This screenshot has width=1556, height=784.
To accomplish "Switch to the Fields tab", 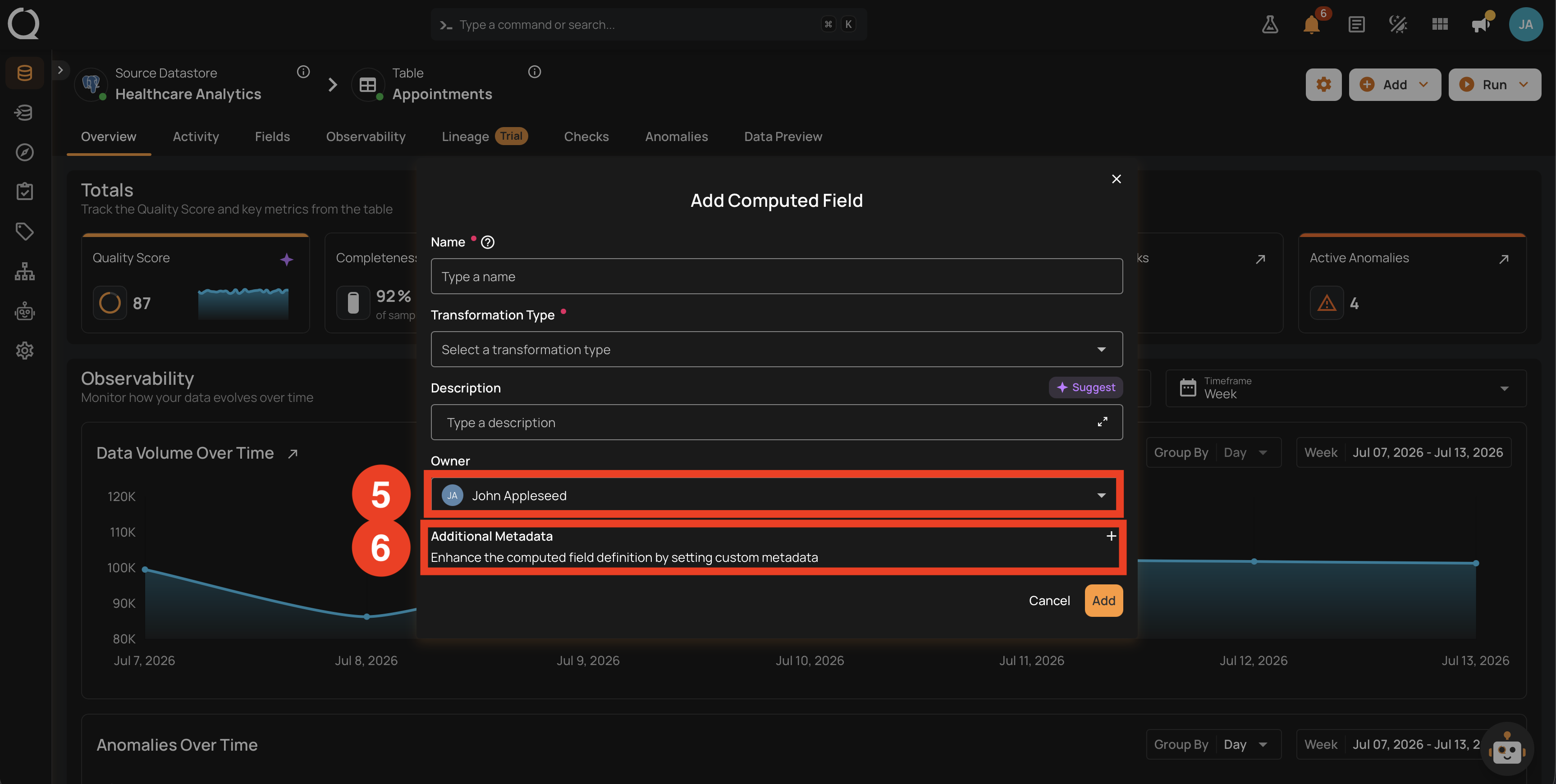I will 272,137.
